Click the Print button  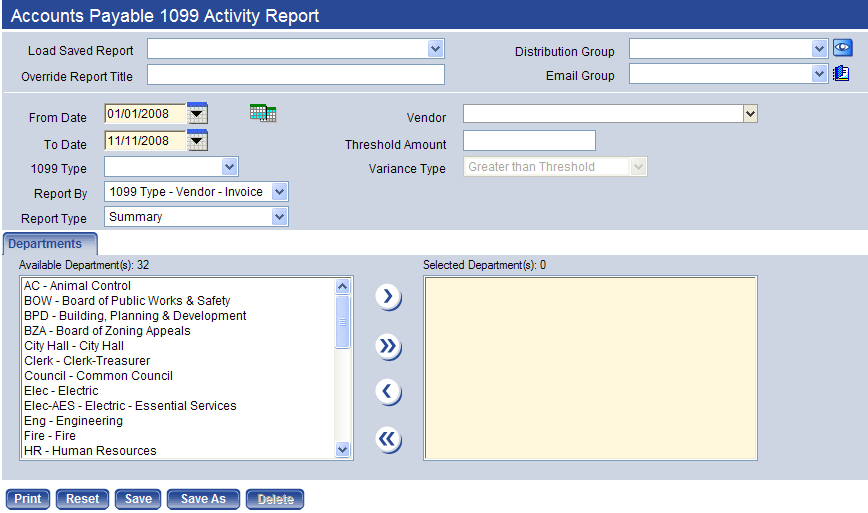pyautogui.click(x=28, y=499)
